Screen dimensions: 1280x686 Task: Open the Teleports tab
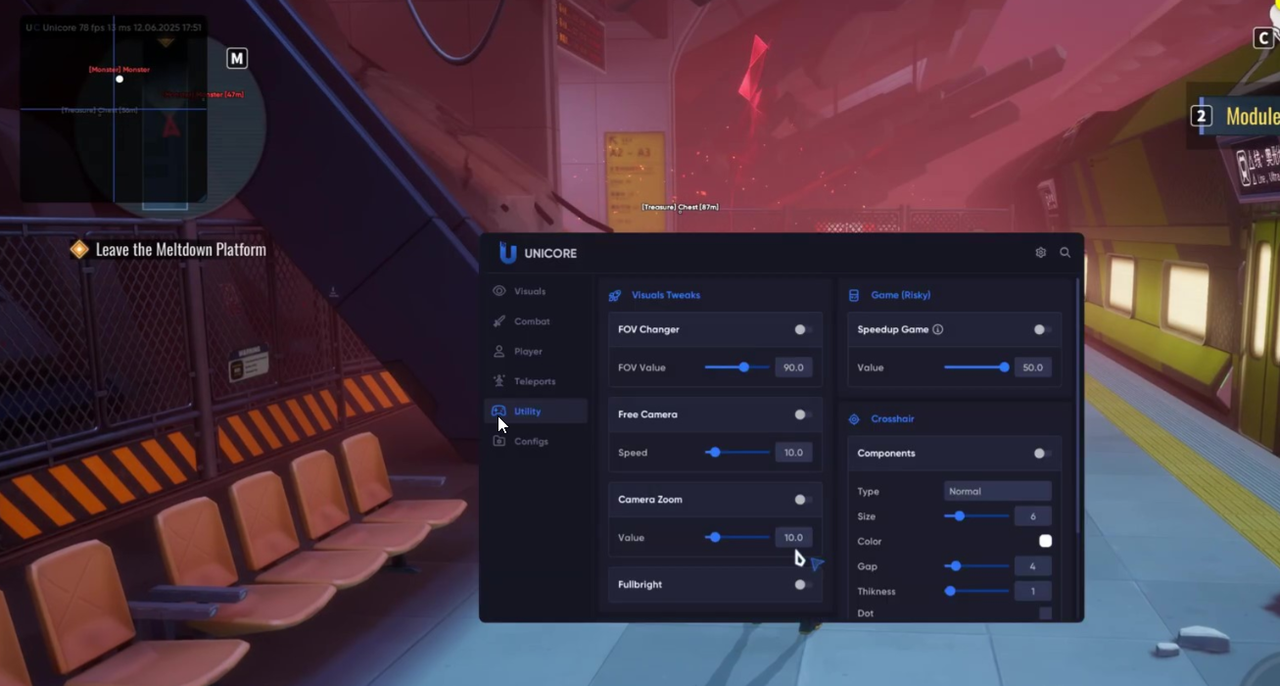[537, 381]
